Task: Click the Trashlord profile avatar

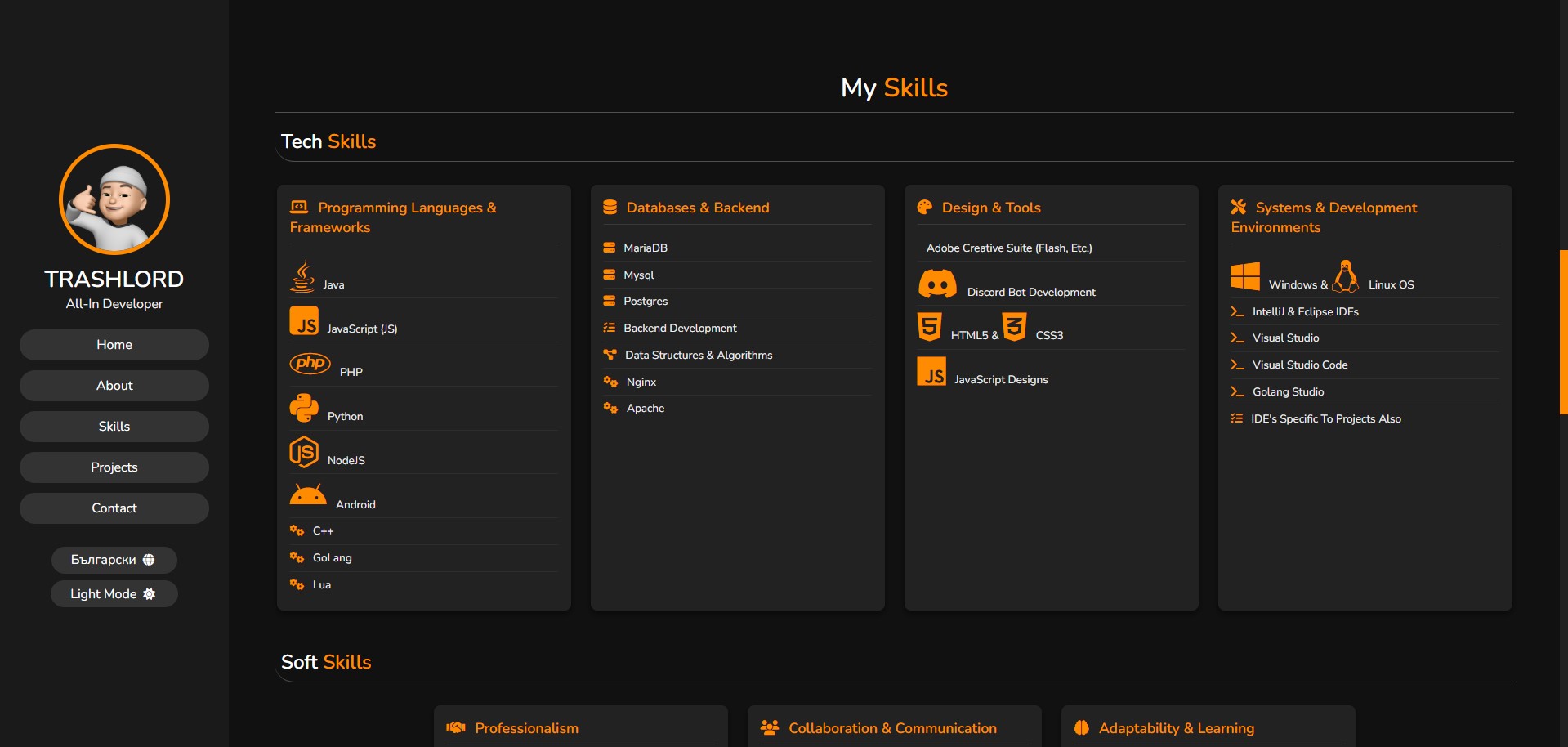Action: point(114,199)
